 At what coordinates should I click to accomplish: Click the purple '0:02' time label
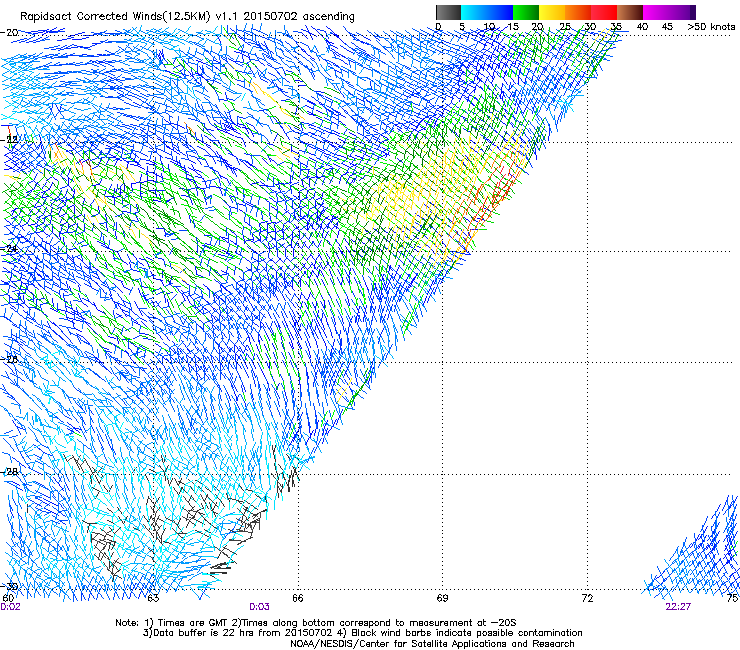(10, 607)
